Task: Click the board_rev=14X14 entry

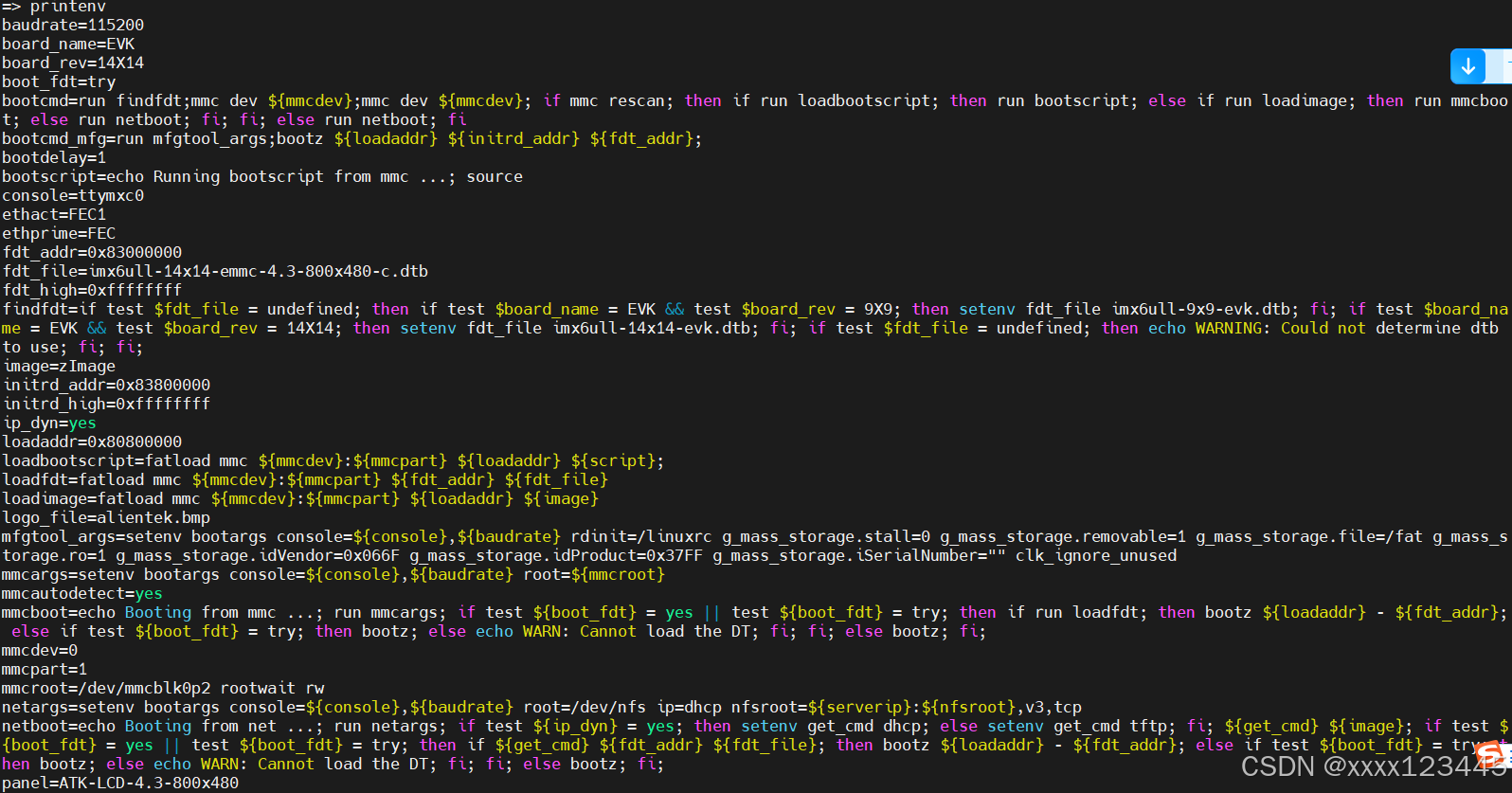Action: click(73, 63)
